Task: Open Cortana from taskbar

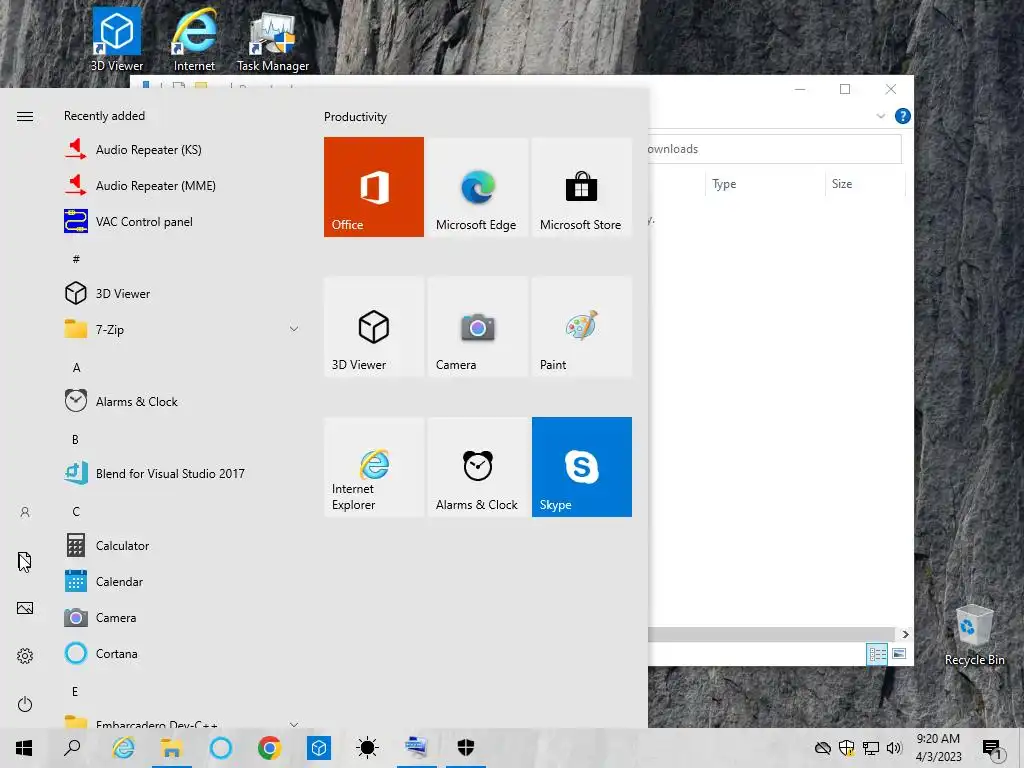Action: (x=221, y=748)
